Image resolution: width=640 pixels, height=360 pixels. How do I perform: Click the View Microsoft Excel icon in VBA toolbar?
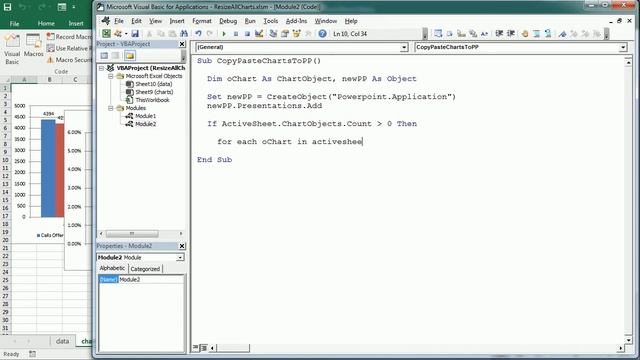click(106, 34)
